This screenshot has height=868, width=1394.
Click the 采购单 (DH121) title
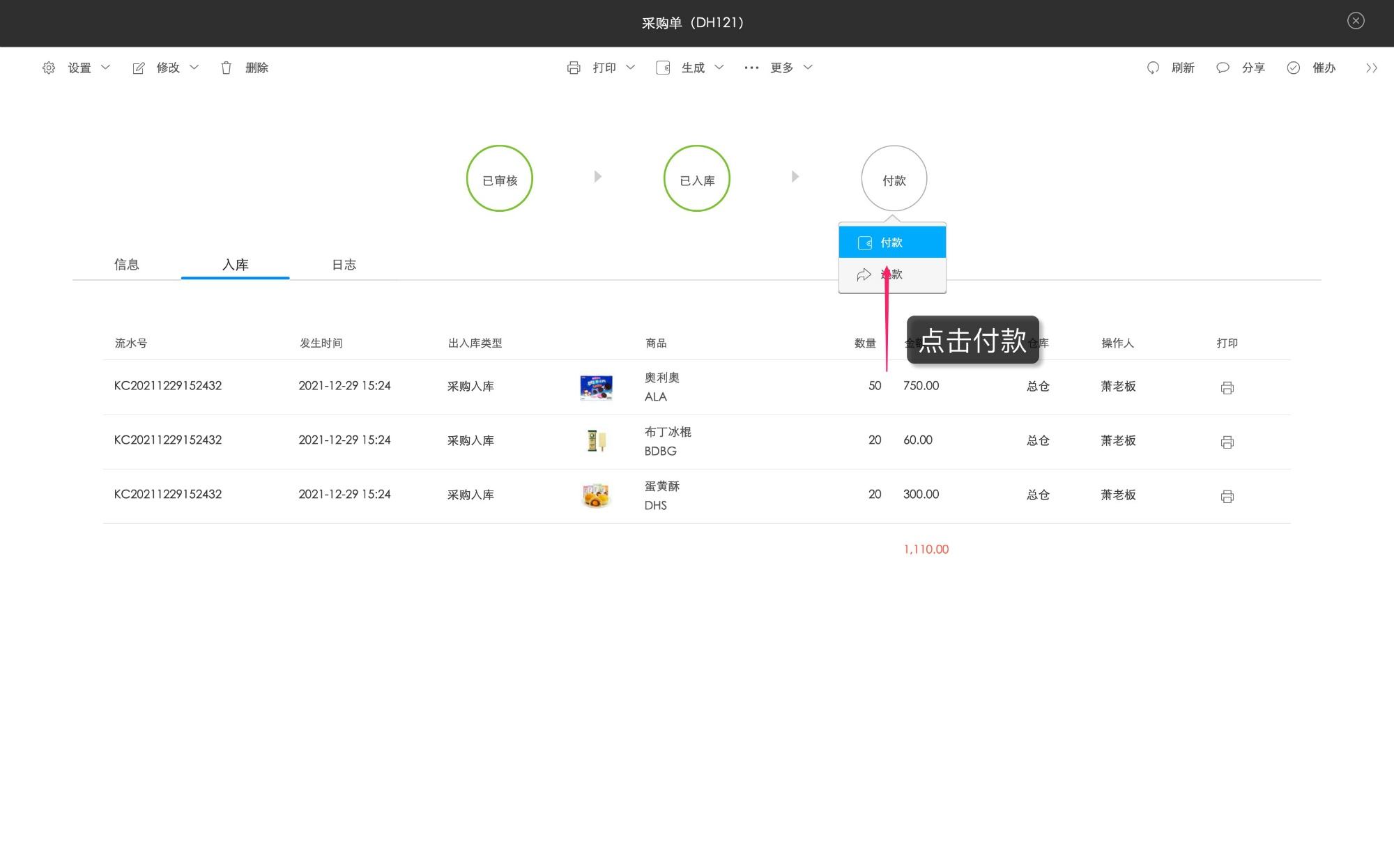[693, 23]
